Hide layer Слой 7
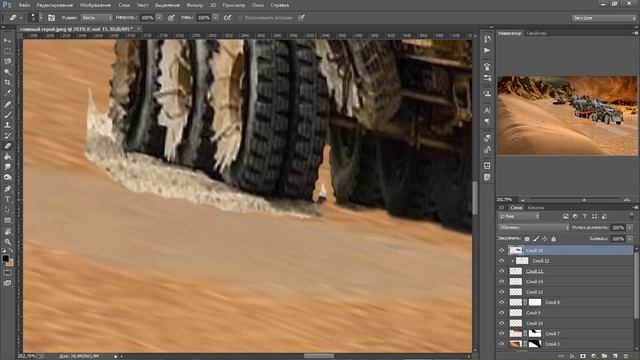This screenshot has height=360, width=640. [x=502, y=333]
